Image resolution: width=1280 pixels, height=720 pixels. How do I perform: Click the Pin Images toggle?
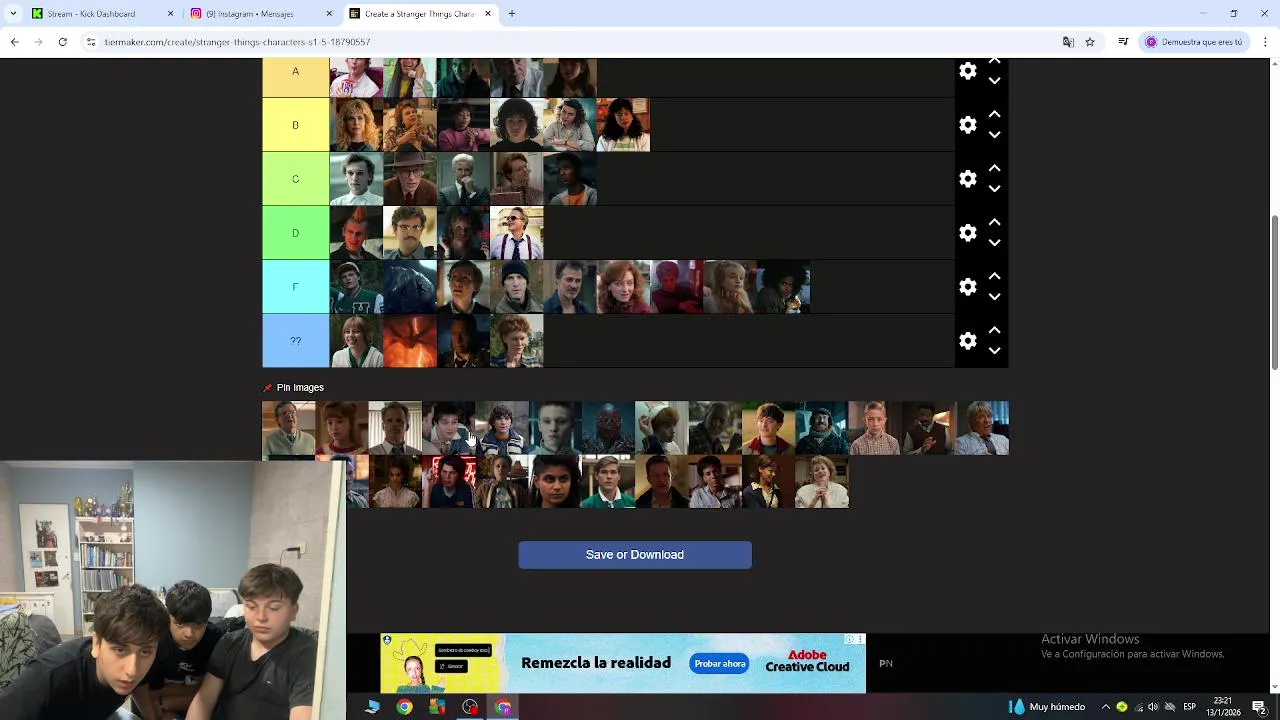coord(294,387)
